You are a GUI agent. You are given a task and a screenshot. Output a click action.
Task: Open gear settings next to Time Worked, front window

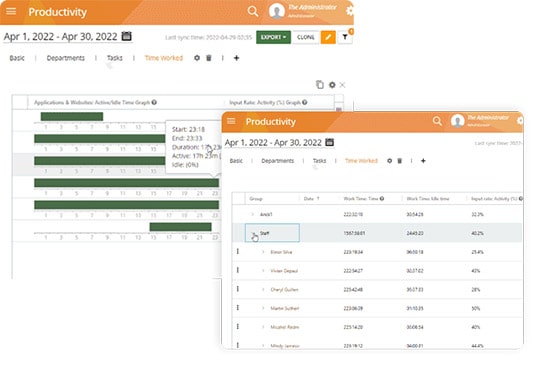point(389,161)
